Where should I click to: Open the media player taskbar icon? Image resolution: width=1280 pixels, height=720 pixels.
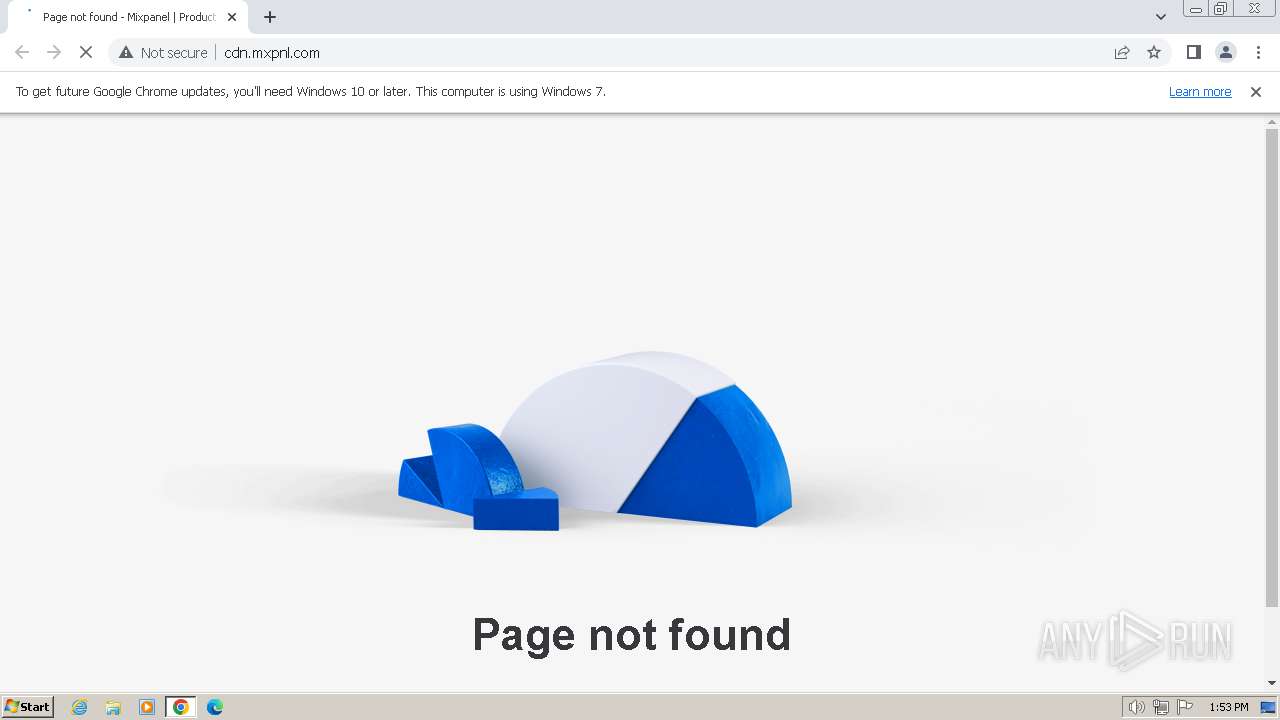coord(147,707)
